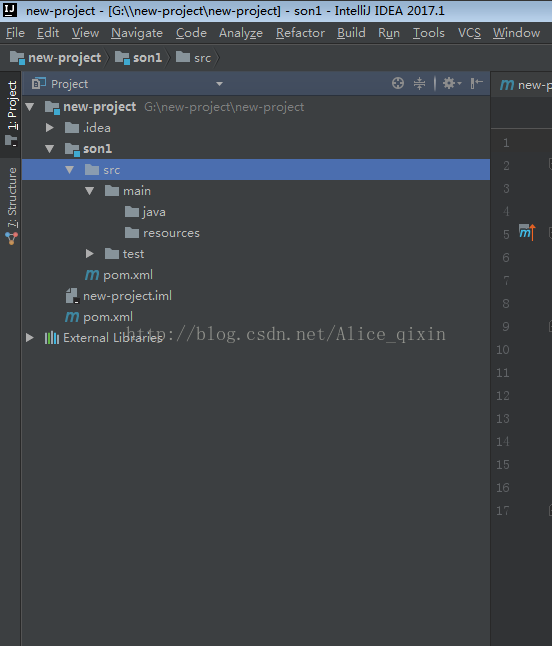Viewport: 552px width, 646px height.
Task: Click the External Libraries bars icon
Action: (52, 338)
